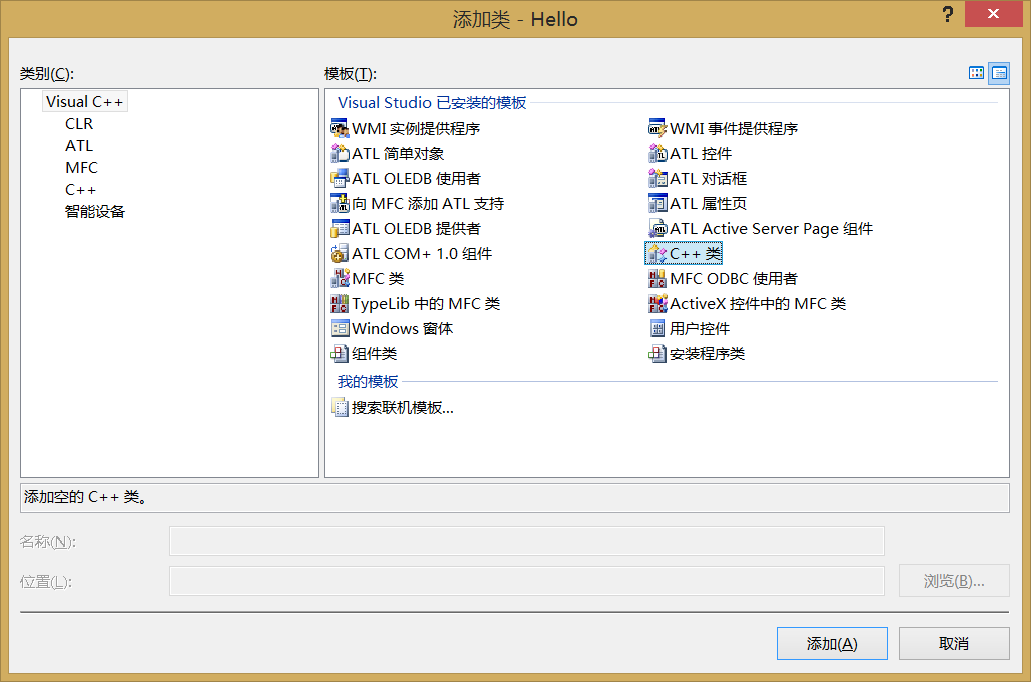
Task: Select 向 MFC 添加 ATL 支持 icon
Action: tap(340, 204)
